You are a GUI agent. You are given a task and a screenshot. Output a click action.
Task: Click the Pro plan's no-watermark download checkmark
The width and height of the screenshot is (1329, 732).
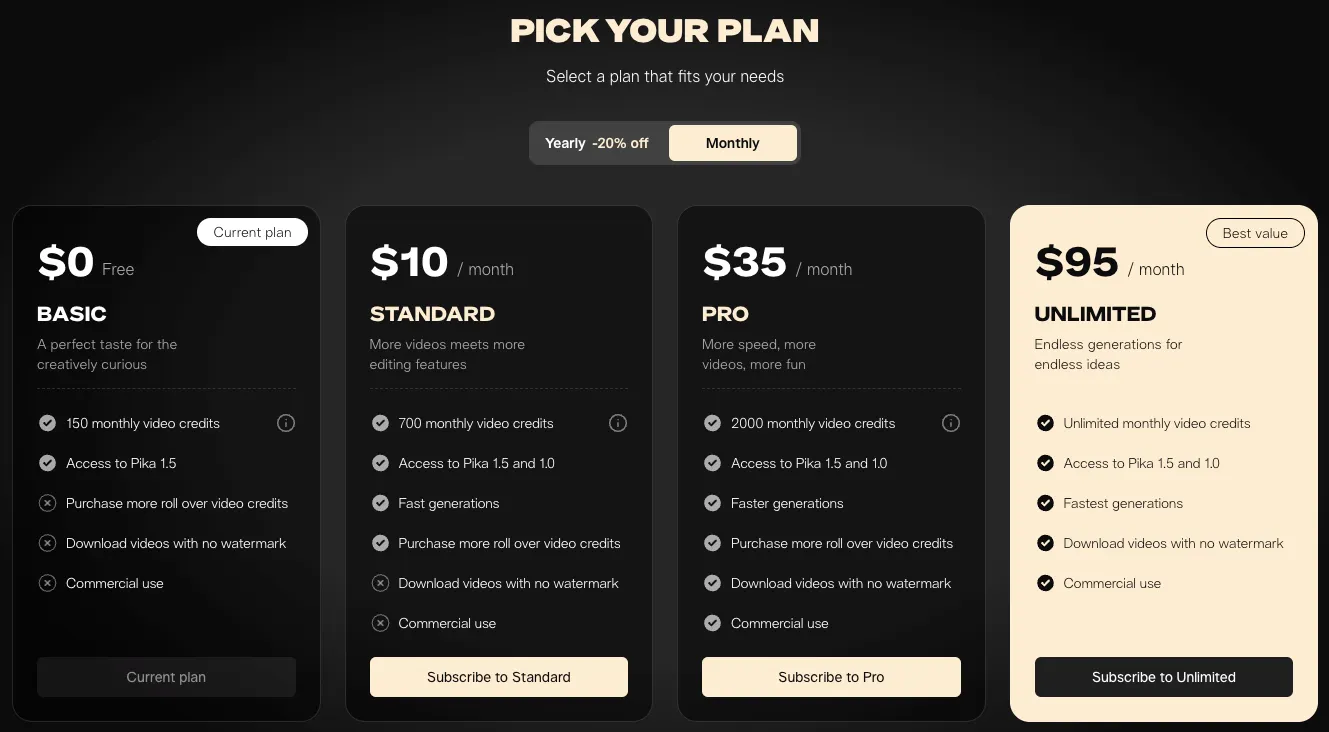tap(712, 583)
